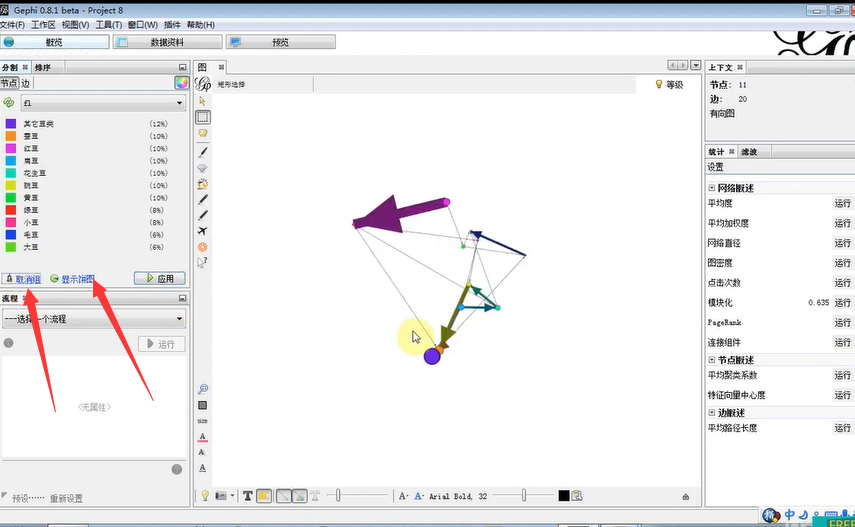Screen dimensions: 855x527
Task: Open the blue A label color mode dropdown
Action: (x=419, y=496)
